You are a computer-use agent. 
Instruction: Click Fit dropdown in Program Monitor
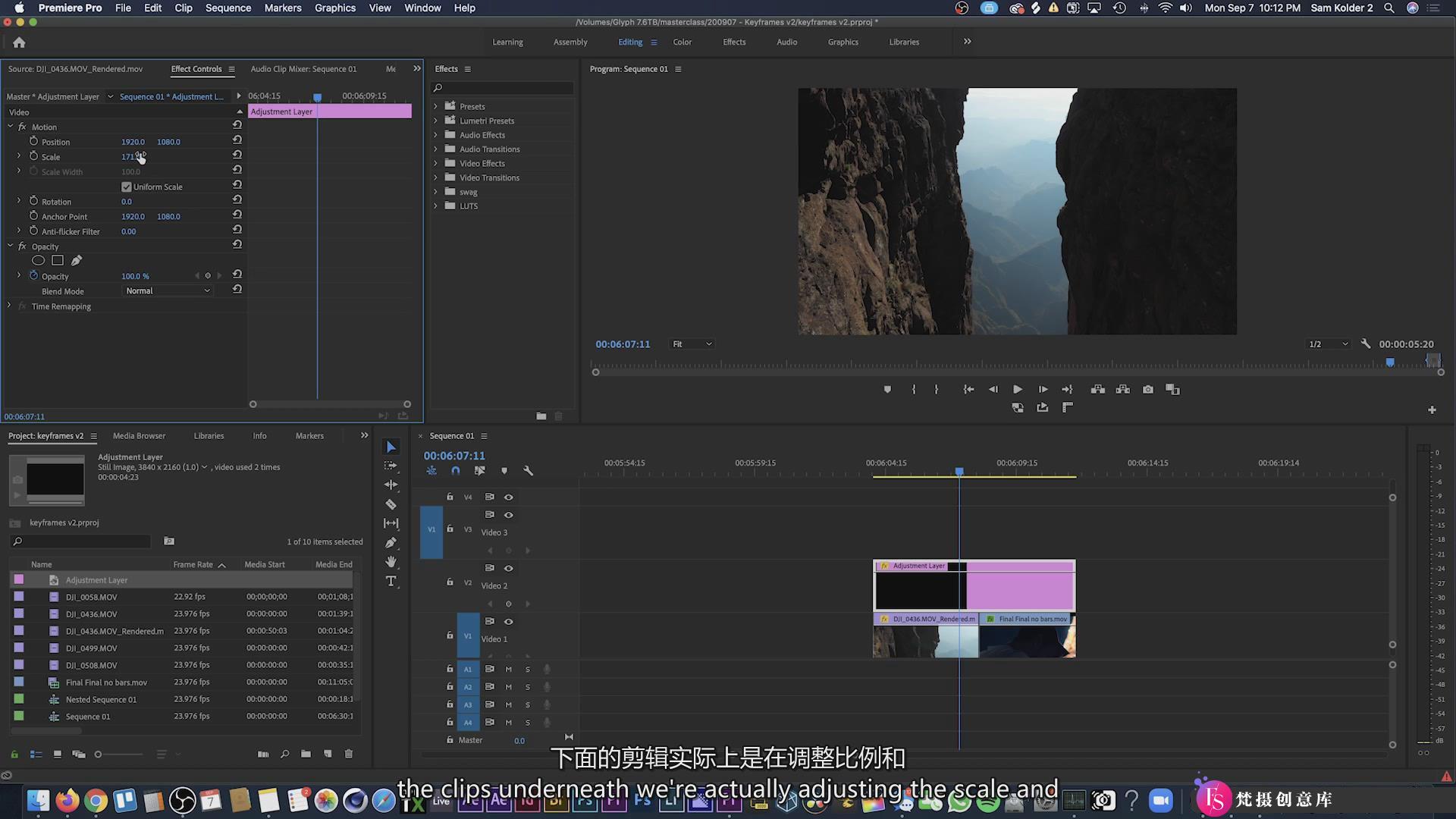(690, 344)
